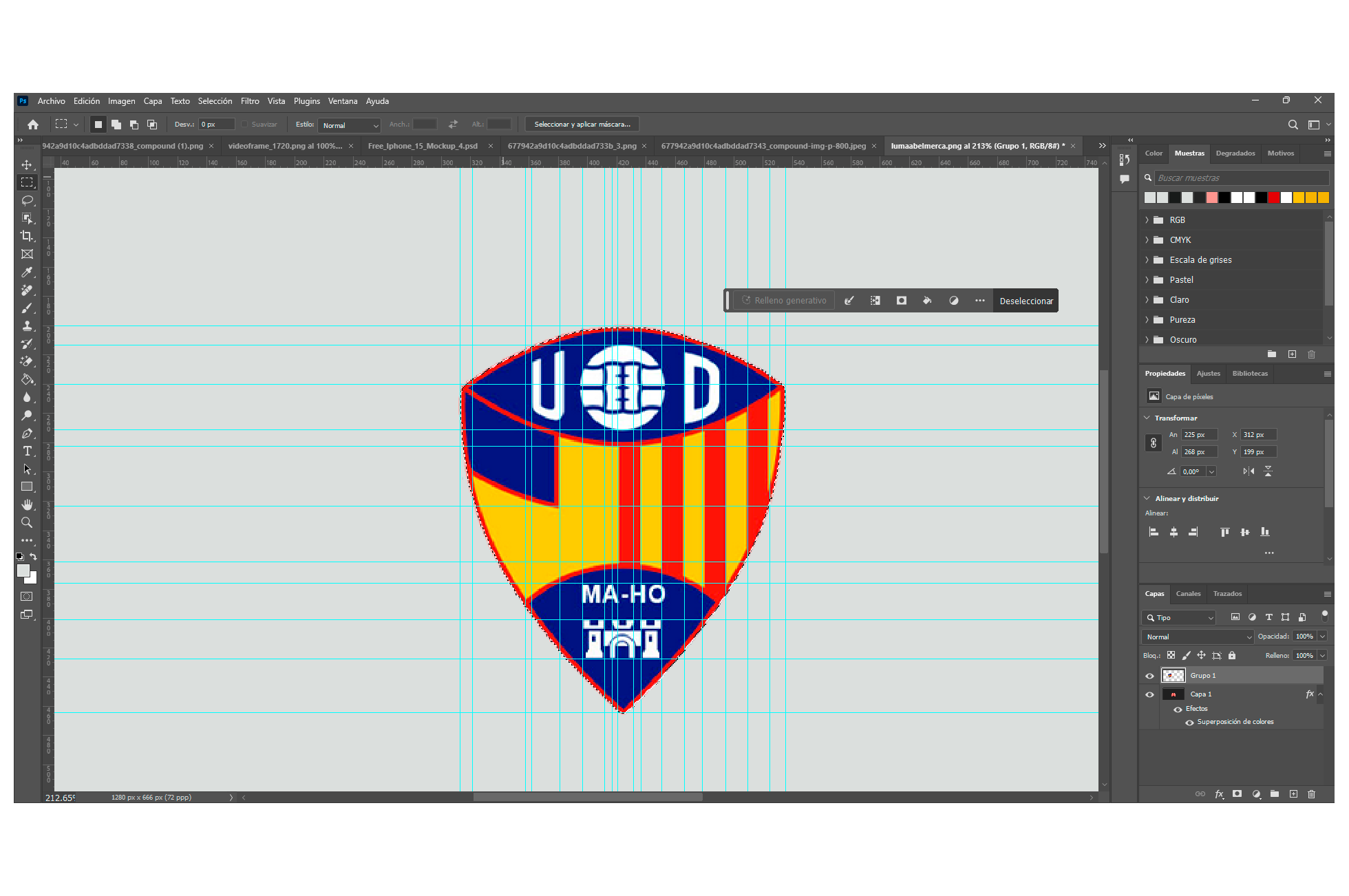Select the Eraser tool
Viewport: 1349px width, 896px height.
click(27, 361)
